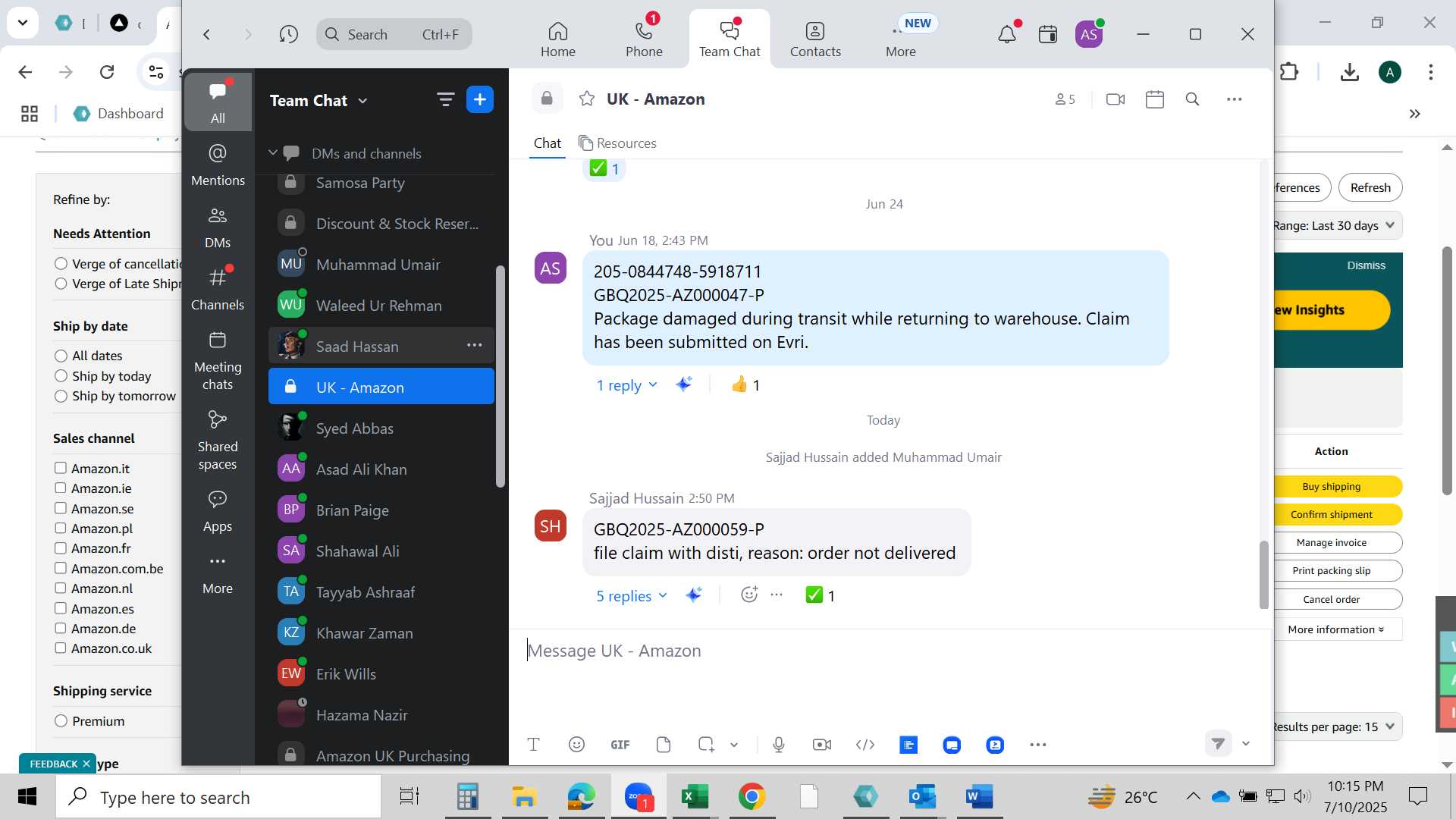Open the screenshot options dropdown arrow

coord(734,745)
